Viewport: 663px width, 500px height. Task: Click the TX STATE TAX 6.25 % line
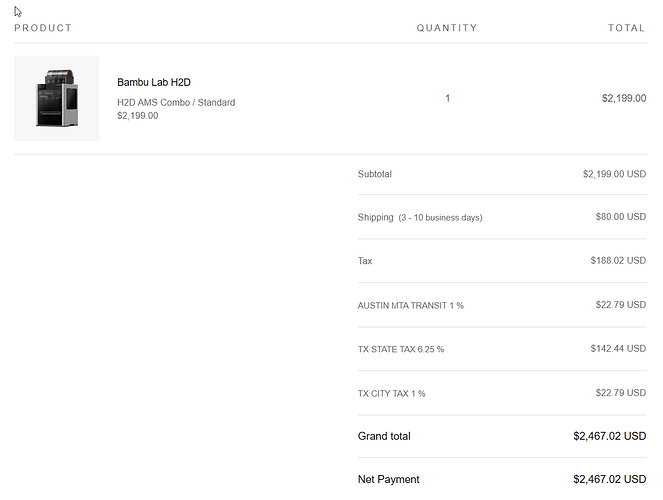(502, 349)
